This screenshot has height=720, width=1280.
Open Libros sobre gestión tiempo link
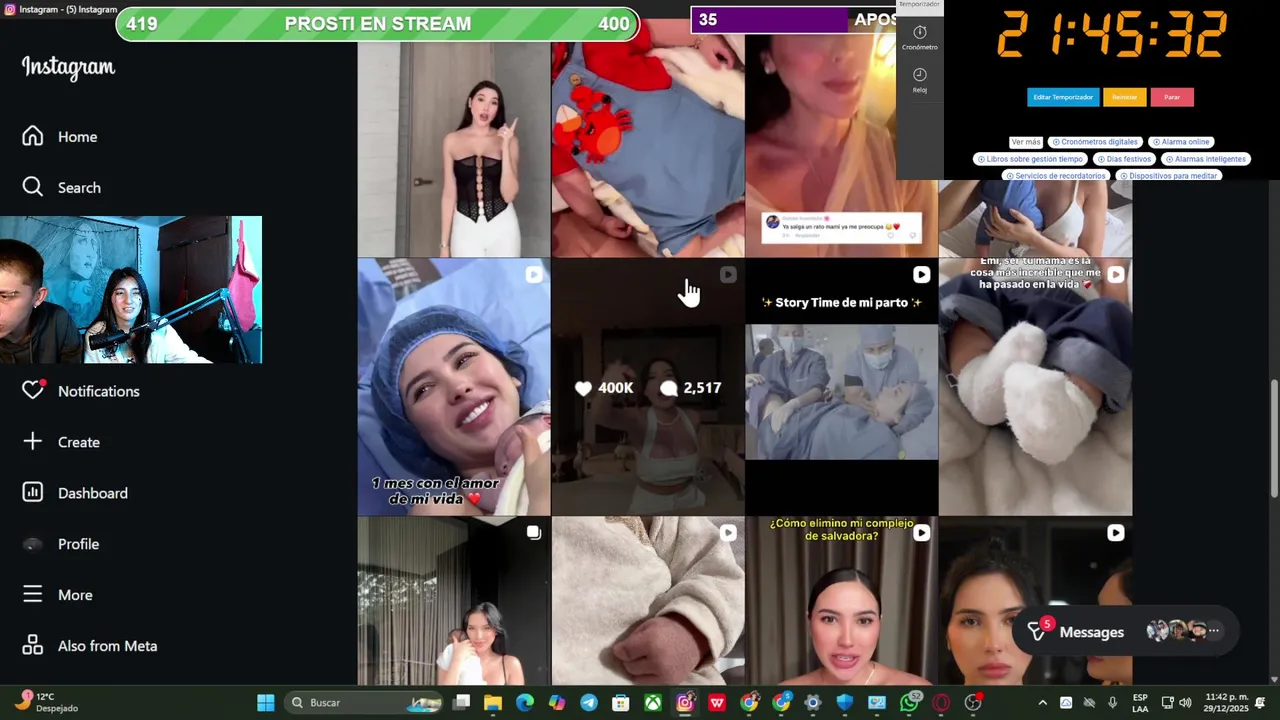(1031, 159)
